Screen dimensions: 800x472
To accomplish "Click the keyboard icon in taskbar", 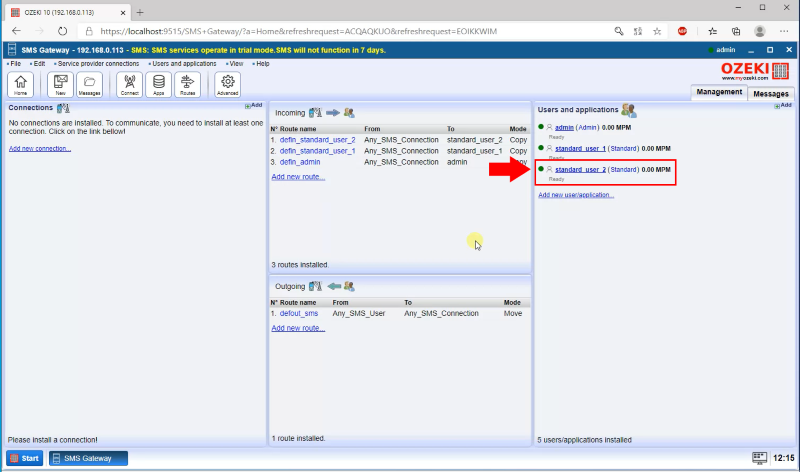I will pos(760,458).
